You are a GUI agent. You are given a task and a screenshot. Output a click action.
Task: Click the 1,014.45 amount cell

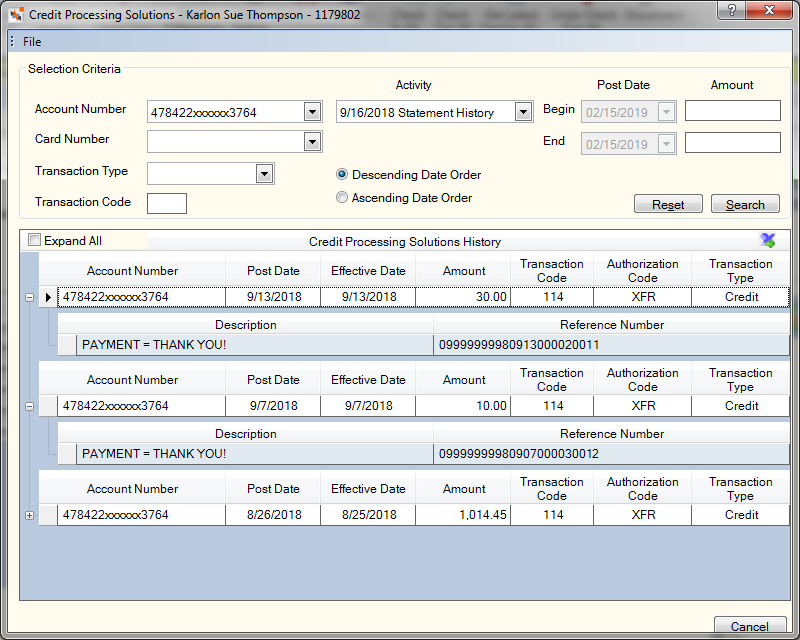(x=463, y=515)
